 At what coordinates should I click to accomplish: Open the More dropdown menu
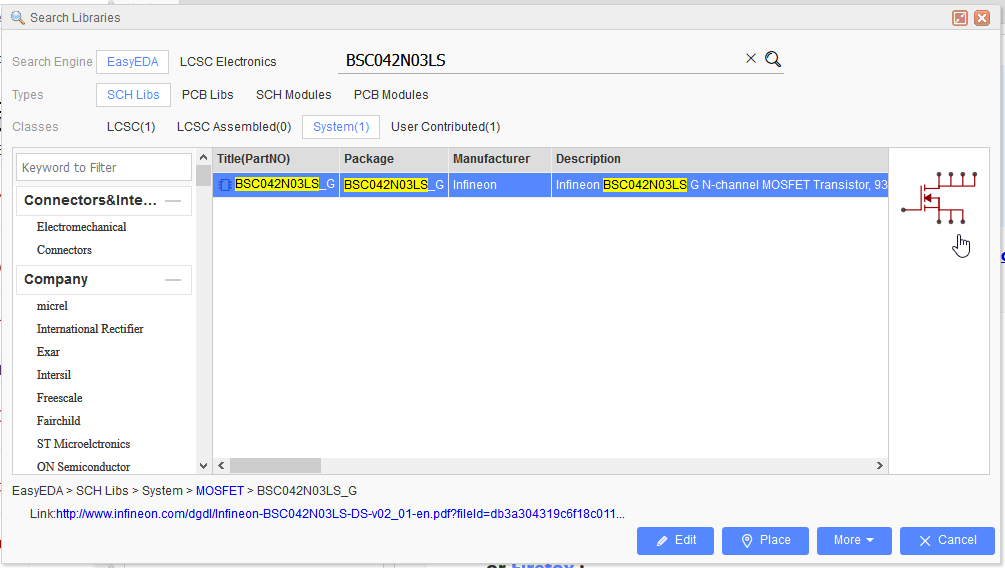(x=854, y=540)
